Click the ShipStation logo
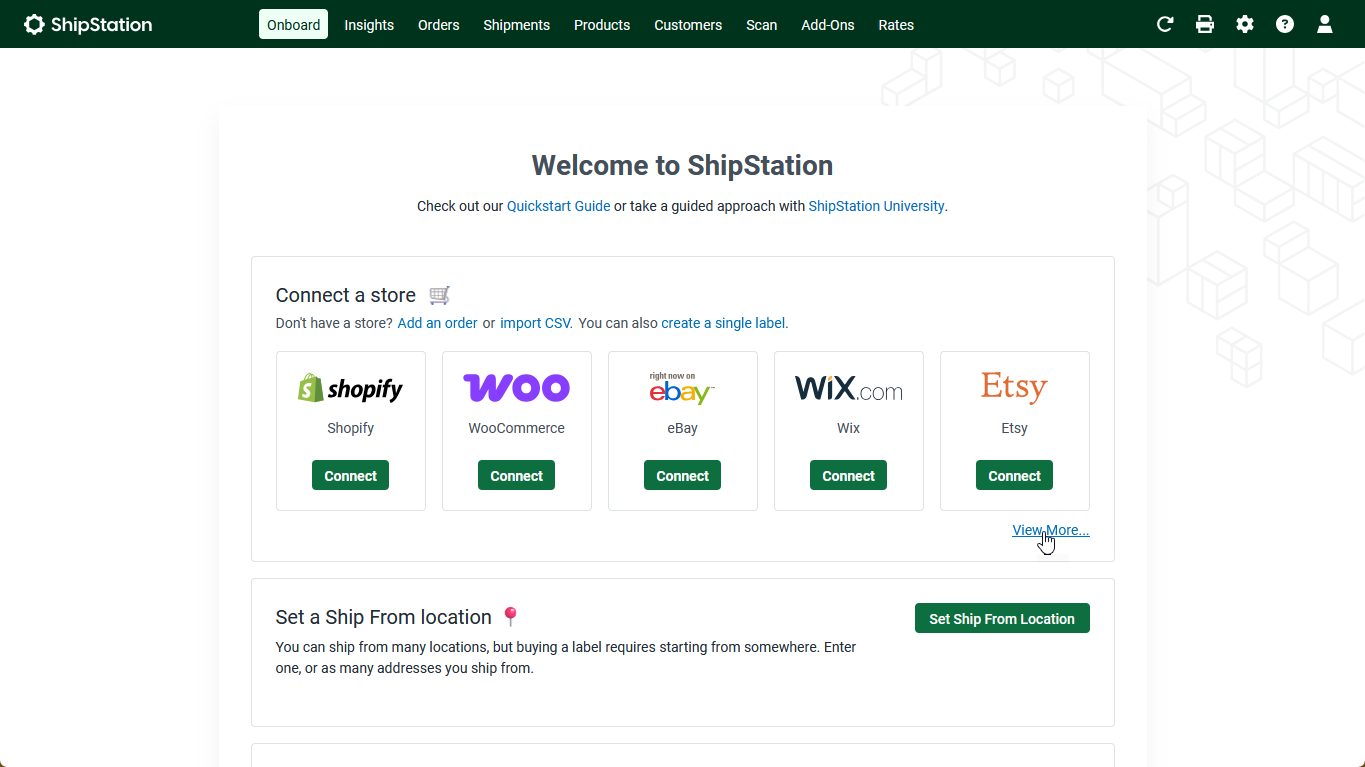1365x767 pixels. click(88, 25)
